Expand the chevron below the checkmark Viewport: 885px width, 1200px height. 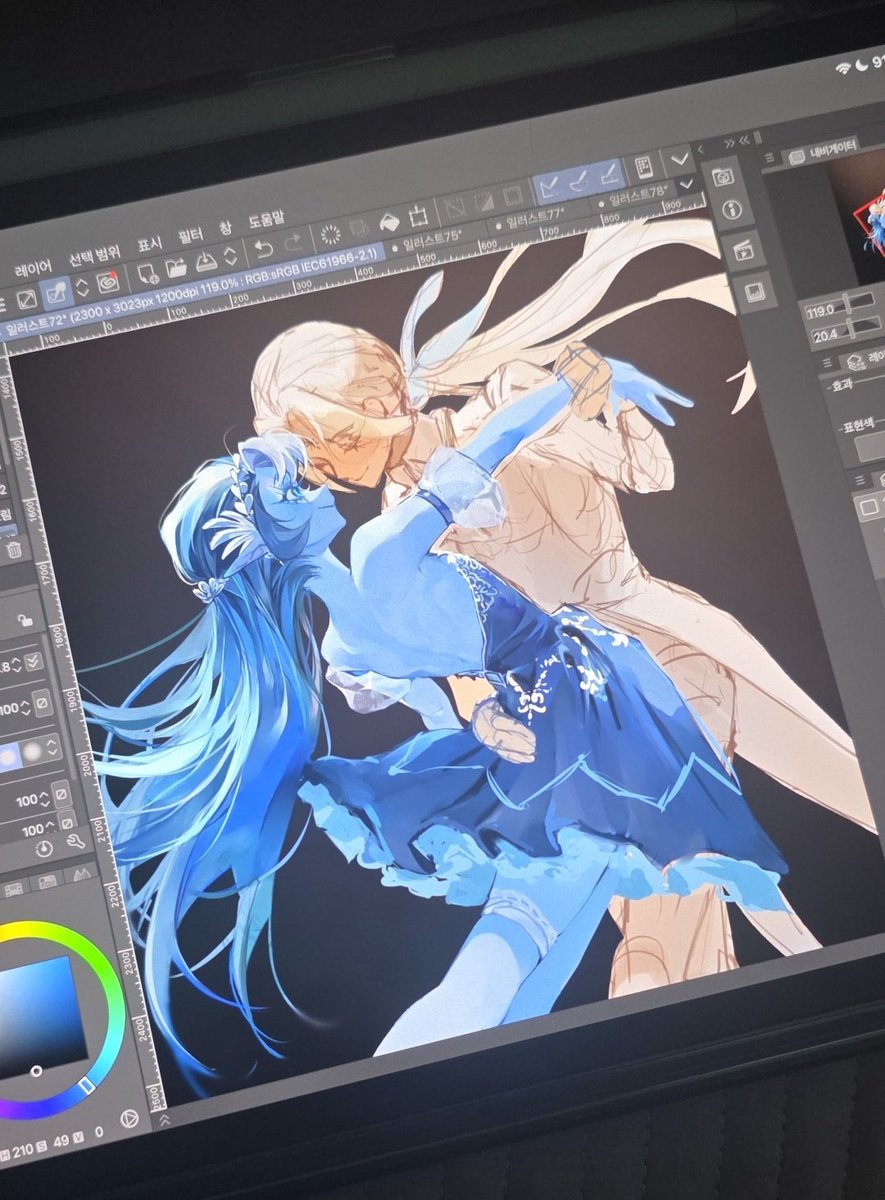pos(687,185)
